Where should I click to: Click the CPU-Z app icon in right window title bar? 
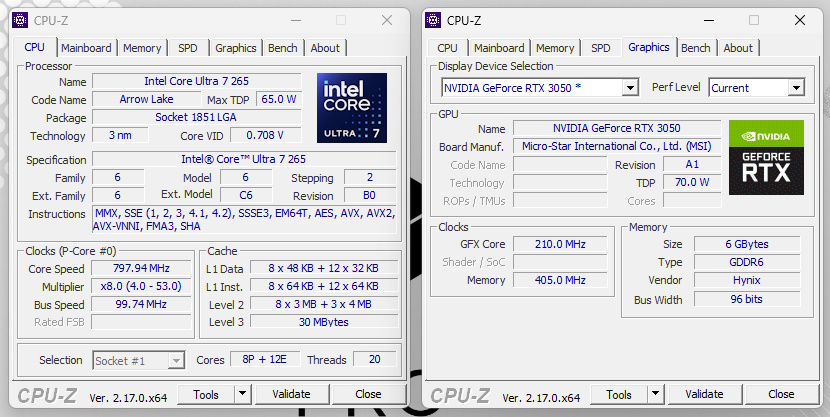(x=433, y=20)
